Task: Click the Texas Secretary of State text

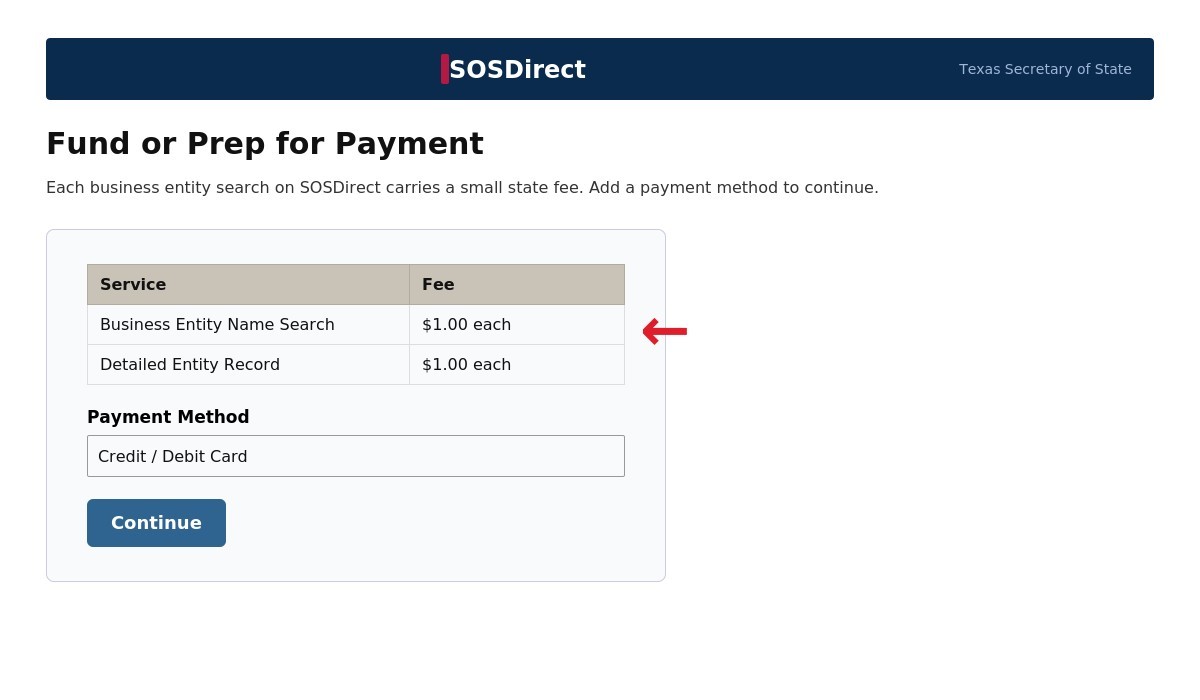Action: tap(1045, 69)
